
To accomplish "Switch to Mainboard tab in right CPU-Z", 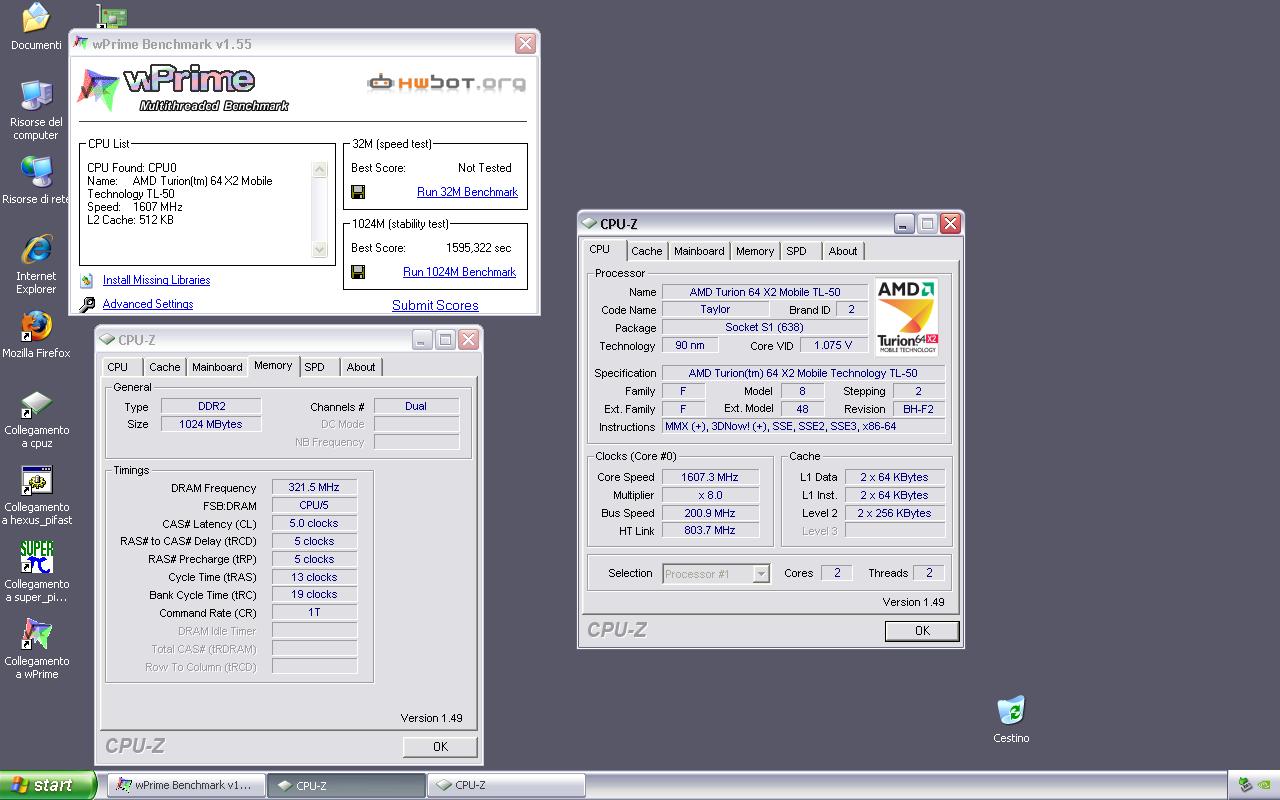I will coord(699,252).
